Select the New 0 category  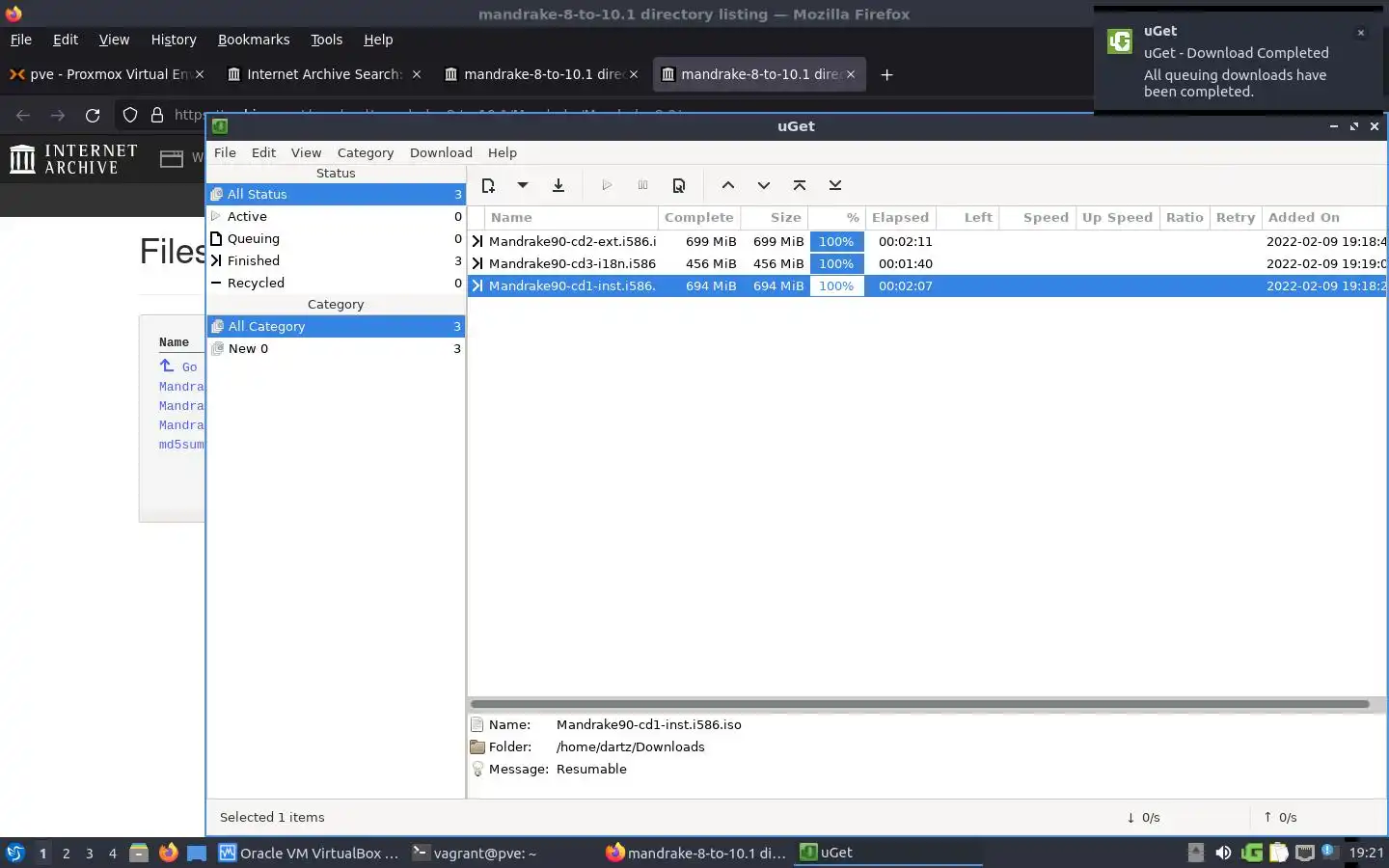click(336, 348)
